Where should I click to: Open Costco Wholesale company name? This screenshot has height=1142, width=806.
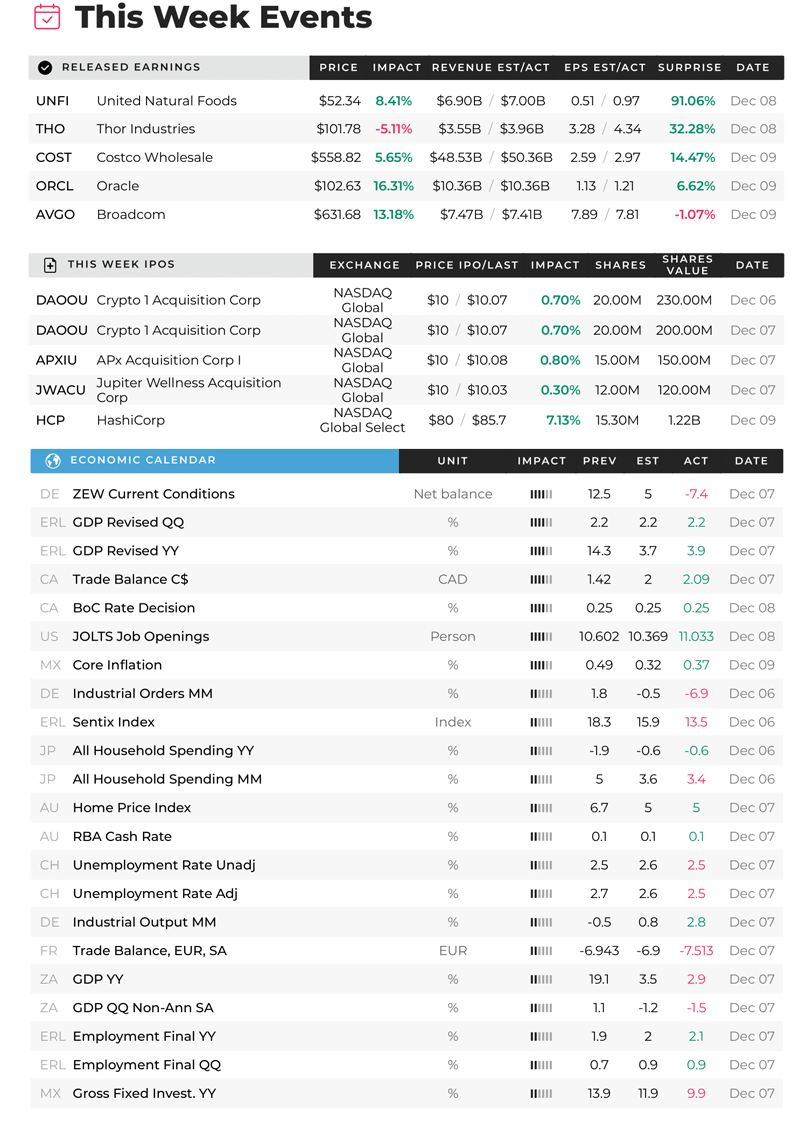155,157
